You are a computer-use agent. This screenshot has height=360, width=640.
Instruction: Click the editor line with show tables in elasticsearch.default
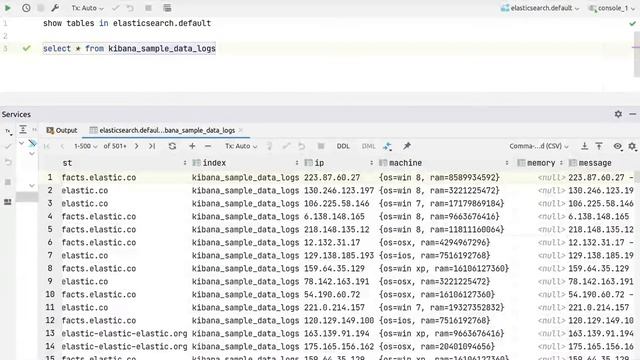127,23
